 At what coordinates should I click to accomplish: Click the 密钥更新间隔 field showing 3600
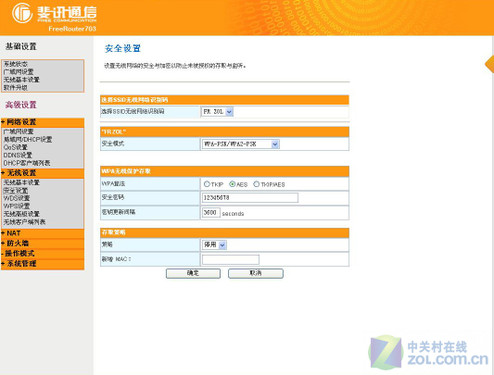[211, 212]
